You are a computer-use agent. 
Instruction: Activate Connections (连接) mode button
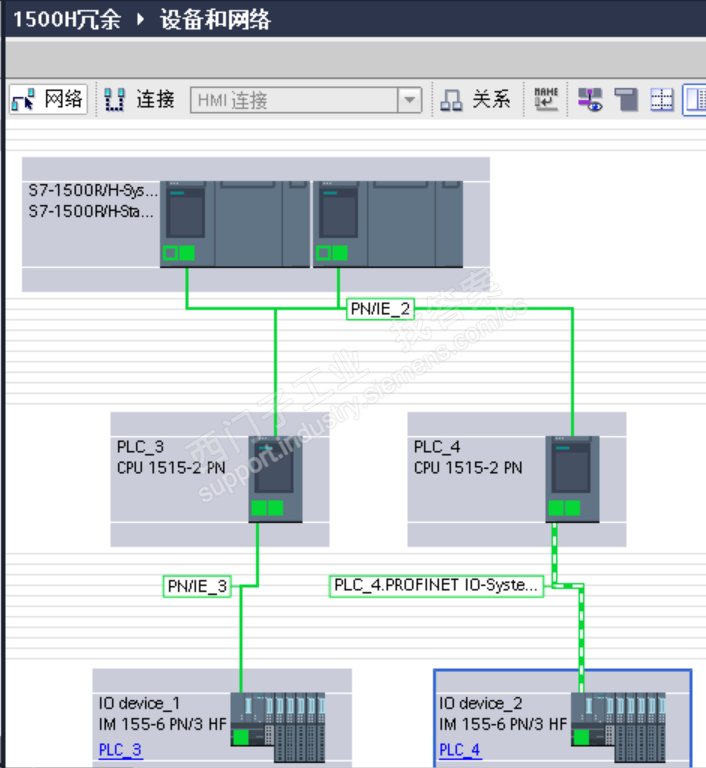(140, 99)
